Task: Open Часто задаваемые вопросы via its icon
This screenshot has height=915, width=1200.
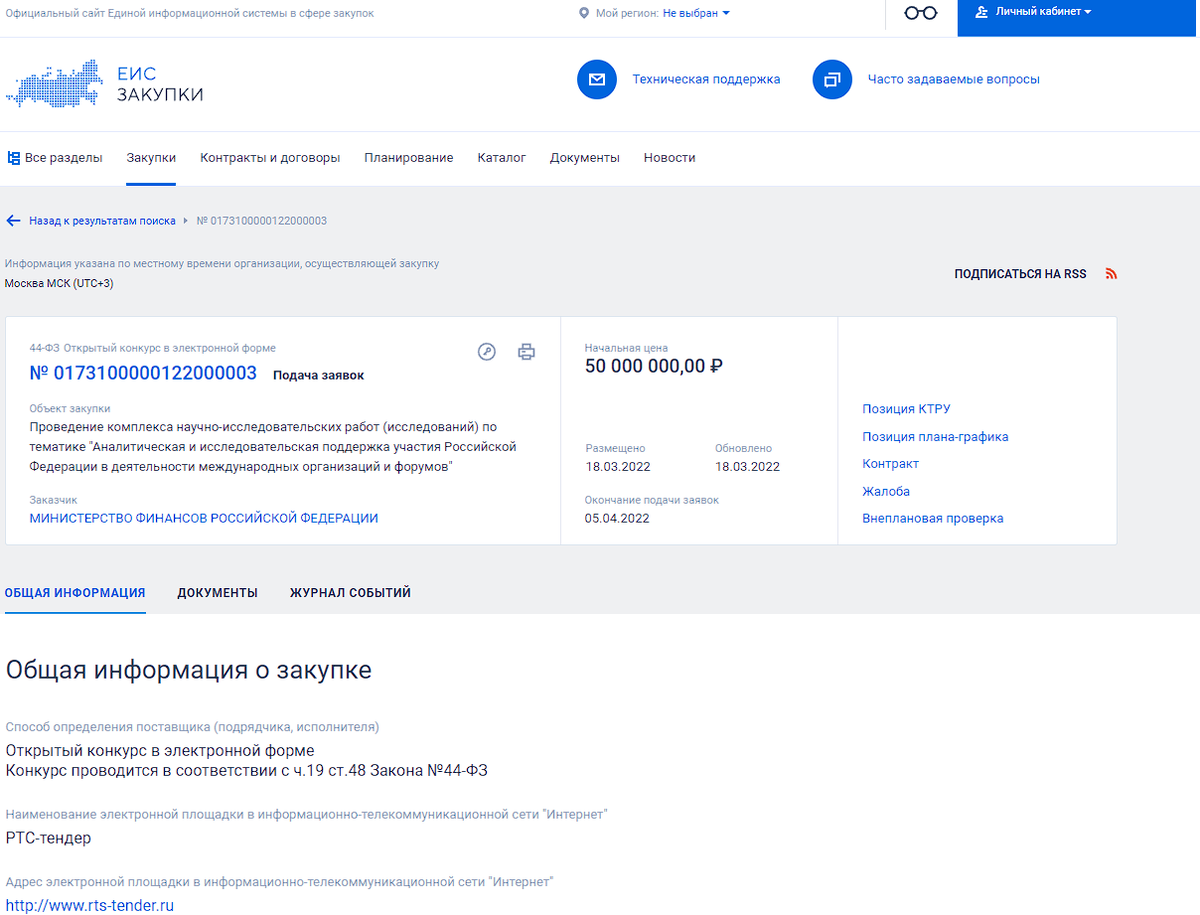Action: coord(832,79)
